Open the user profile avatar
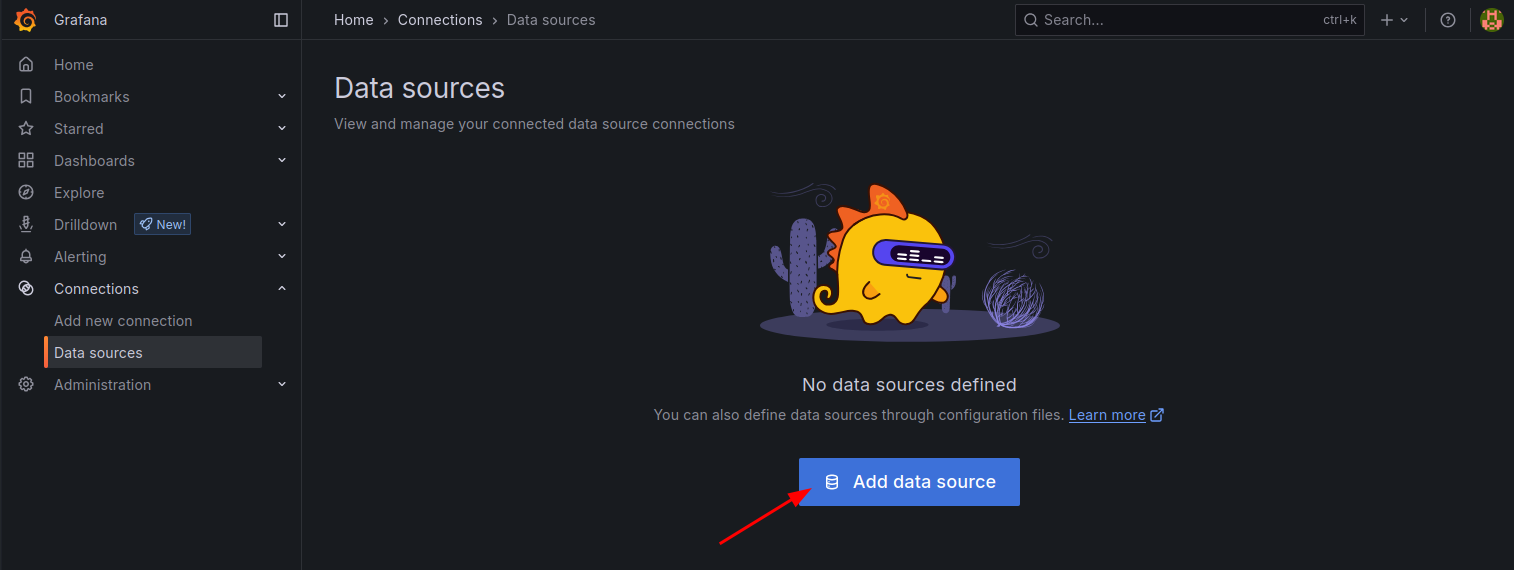The height and width of the screenshot is (570, 1514). pyautogui.click(x=1491, y=20)
